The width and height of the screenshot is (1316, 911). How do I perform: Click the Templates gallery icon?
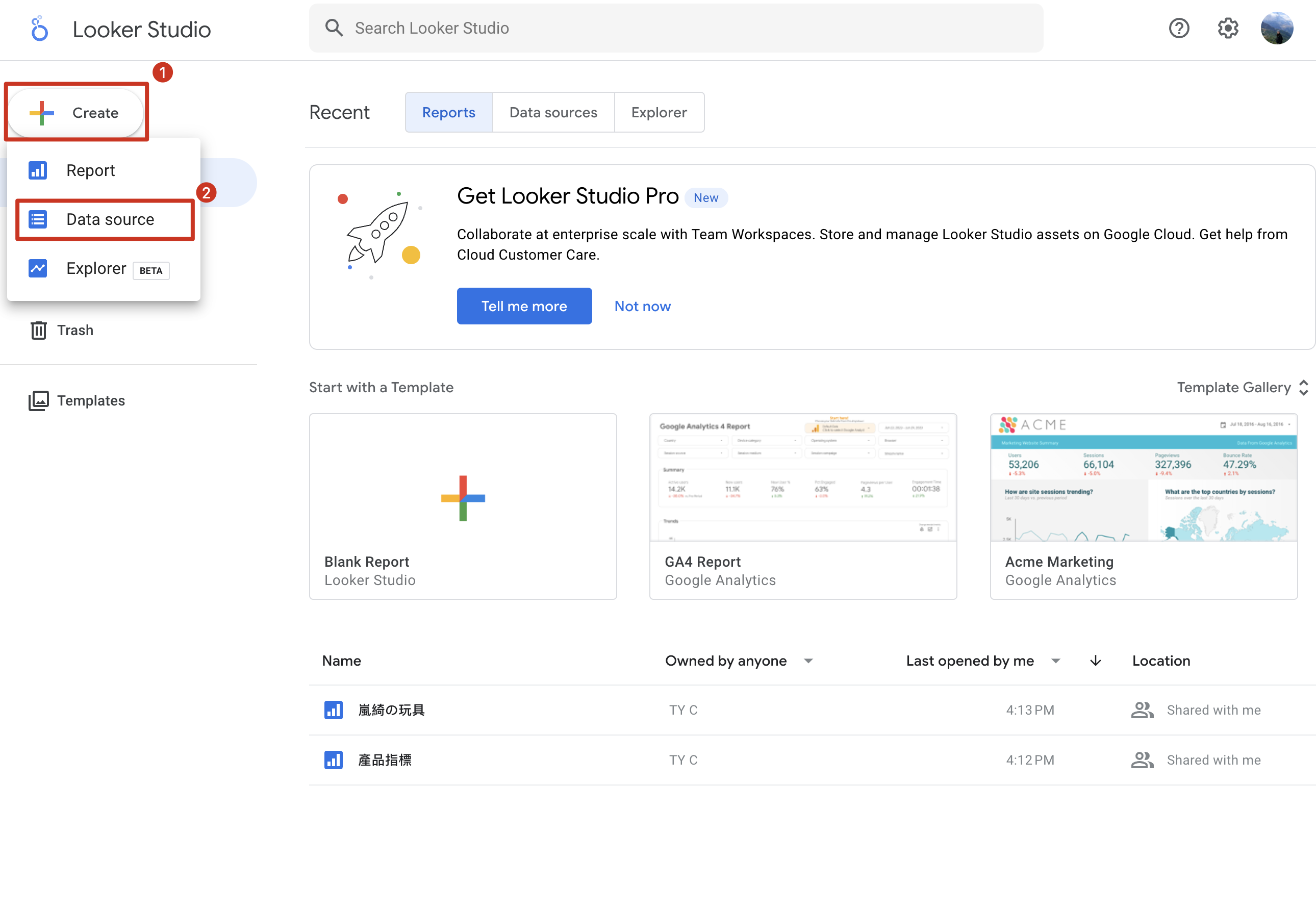point(38,401)
